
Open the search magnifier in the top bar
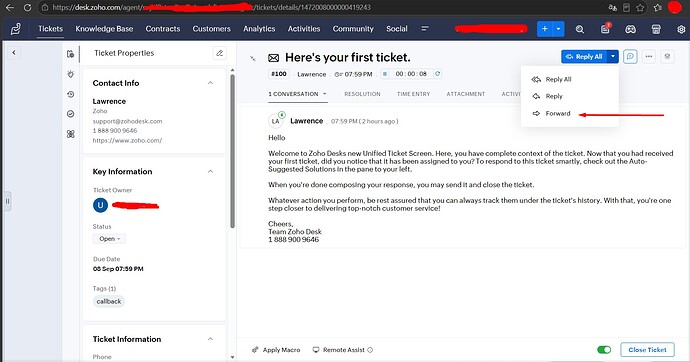coord(580,29)
